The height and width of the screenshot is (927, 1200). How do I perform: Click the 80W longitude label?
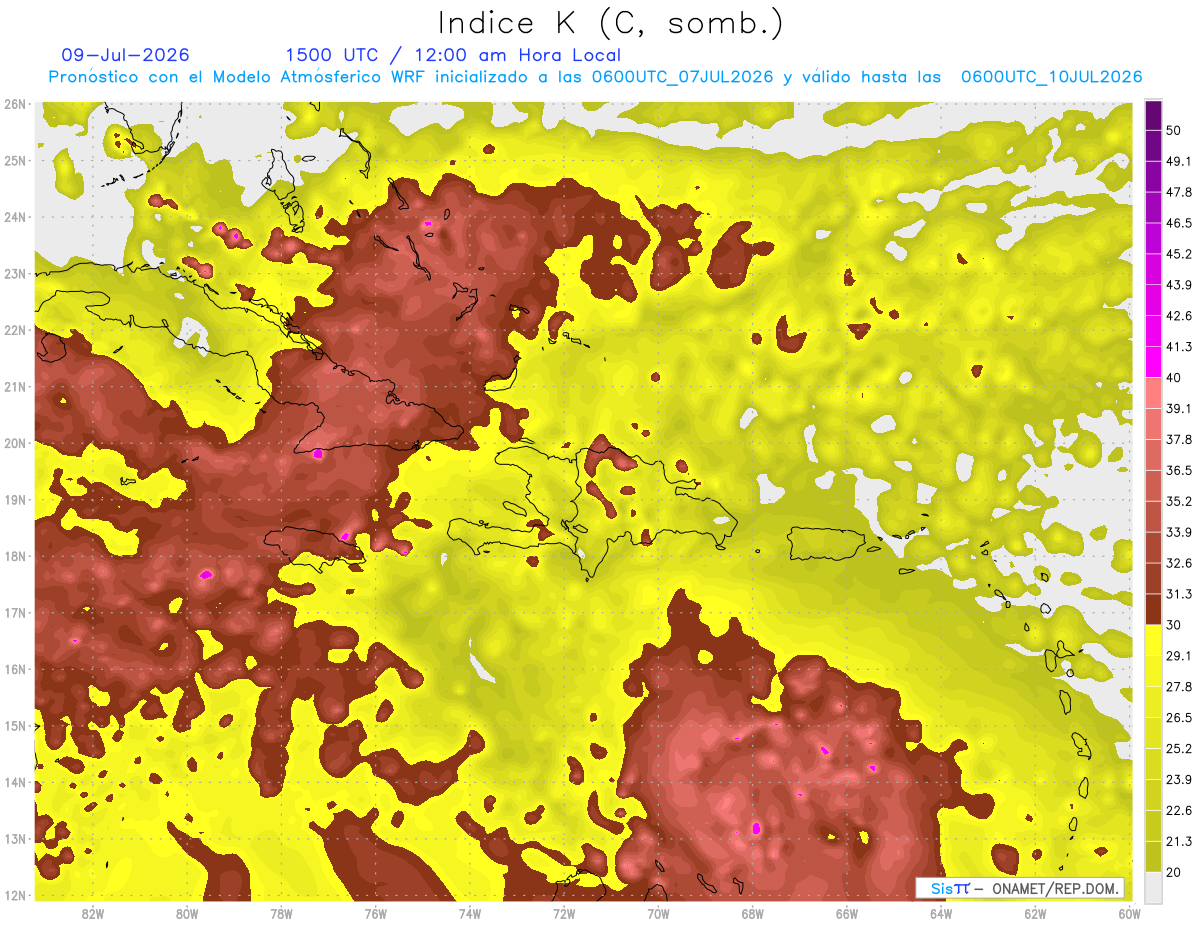pyautogui.click(x=187, y=913)
